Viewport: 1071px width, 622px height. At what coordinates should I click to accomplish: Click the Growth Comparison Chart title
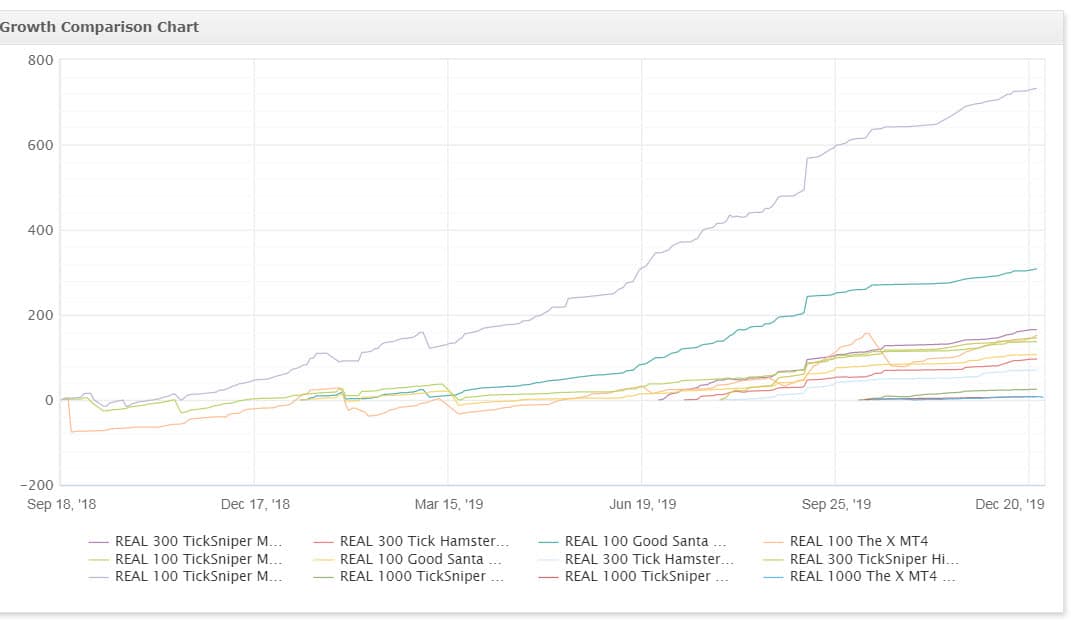pos(99,27)
